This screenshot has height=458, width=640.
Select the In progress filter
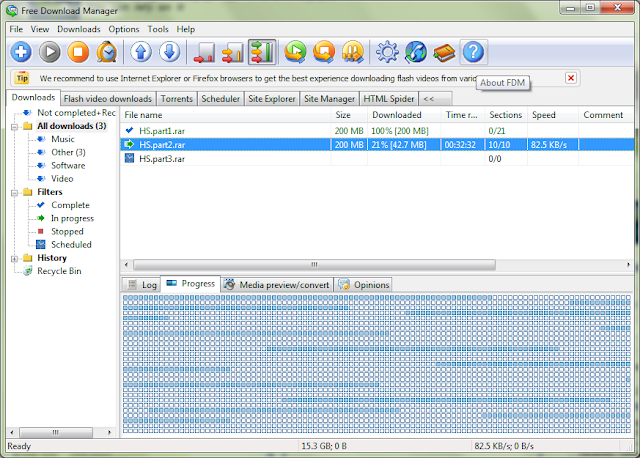pos(72,218)
